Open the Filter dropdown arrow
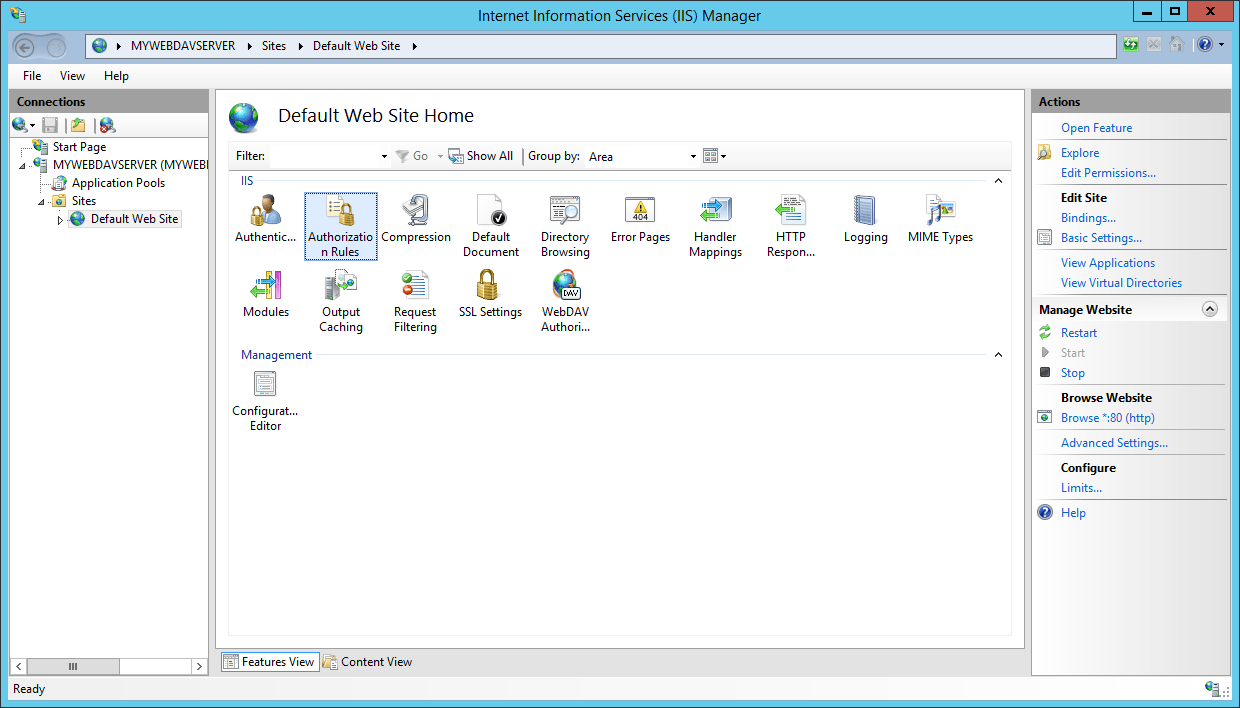The image size is (1240, 708). [384, 156]
